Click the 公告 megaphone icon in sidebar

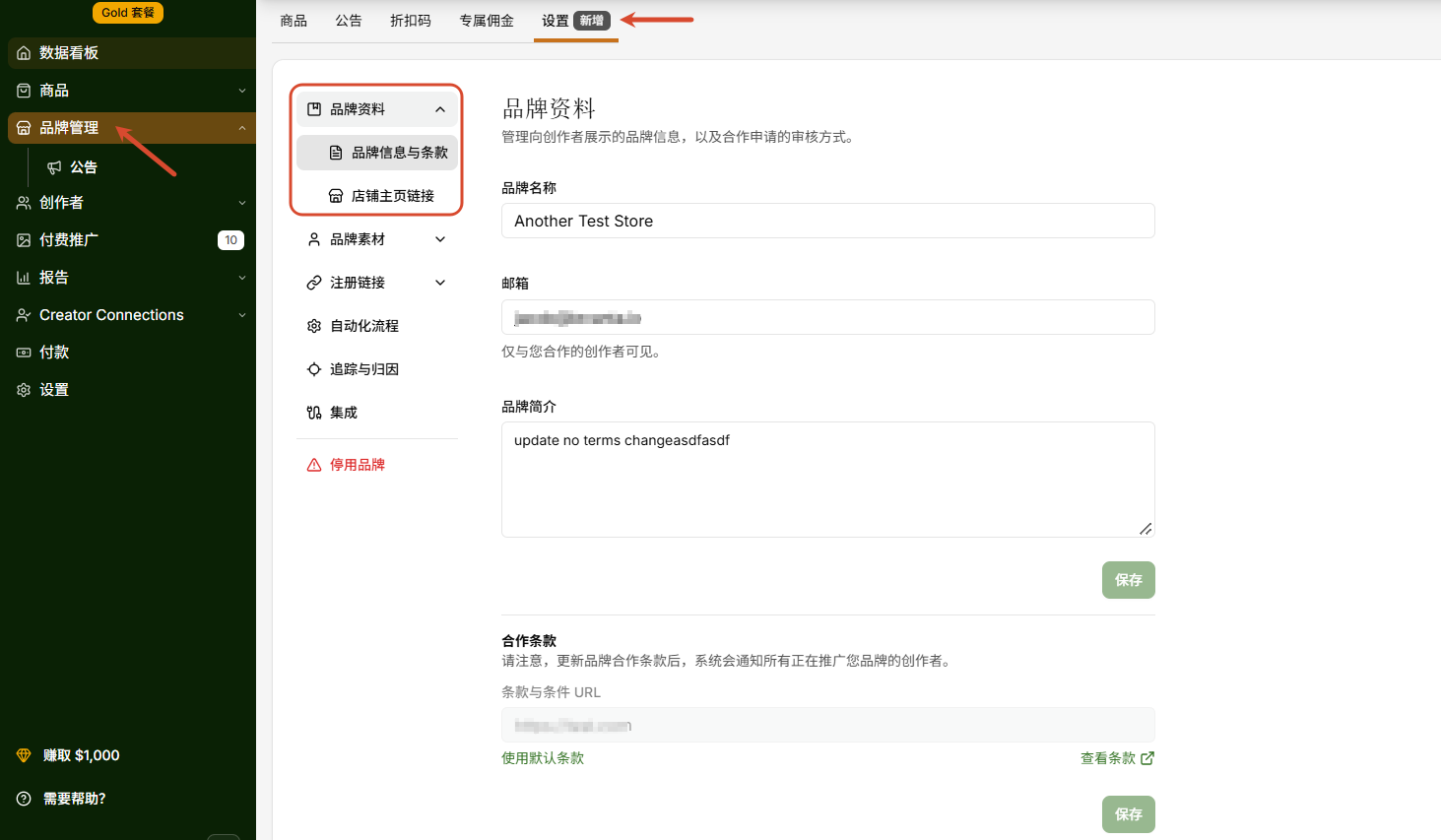click(x=54, y=167)
